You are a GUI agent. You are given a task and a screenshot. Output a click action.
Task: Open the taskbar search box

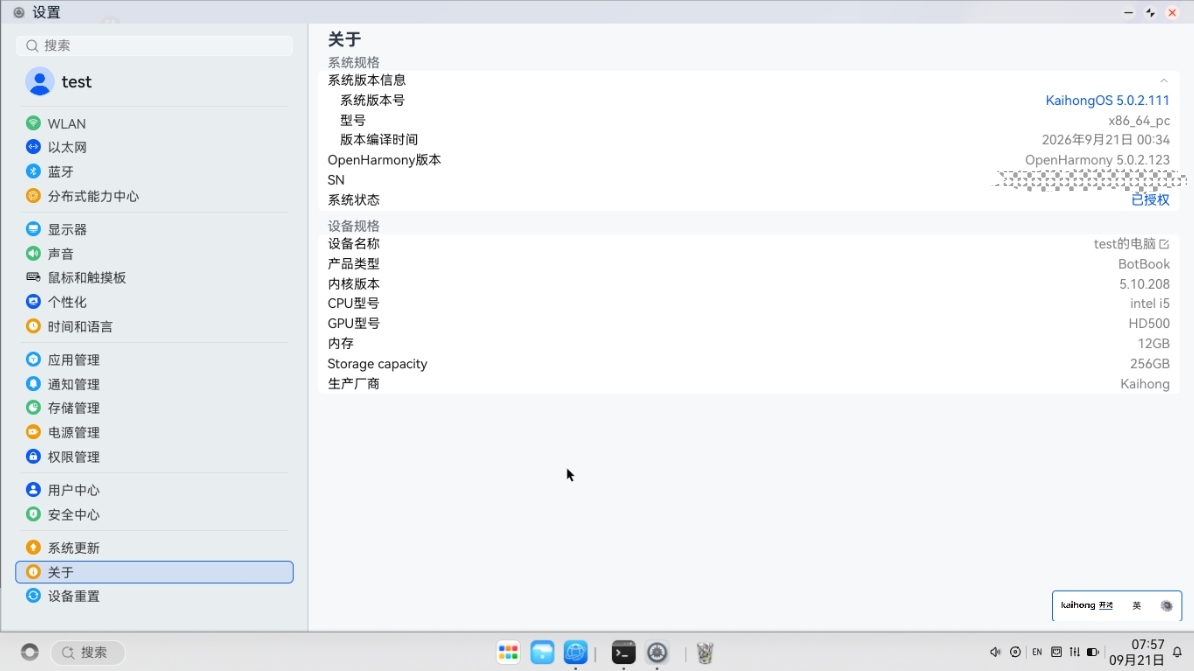[x=88, y=653]
